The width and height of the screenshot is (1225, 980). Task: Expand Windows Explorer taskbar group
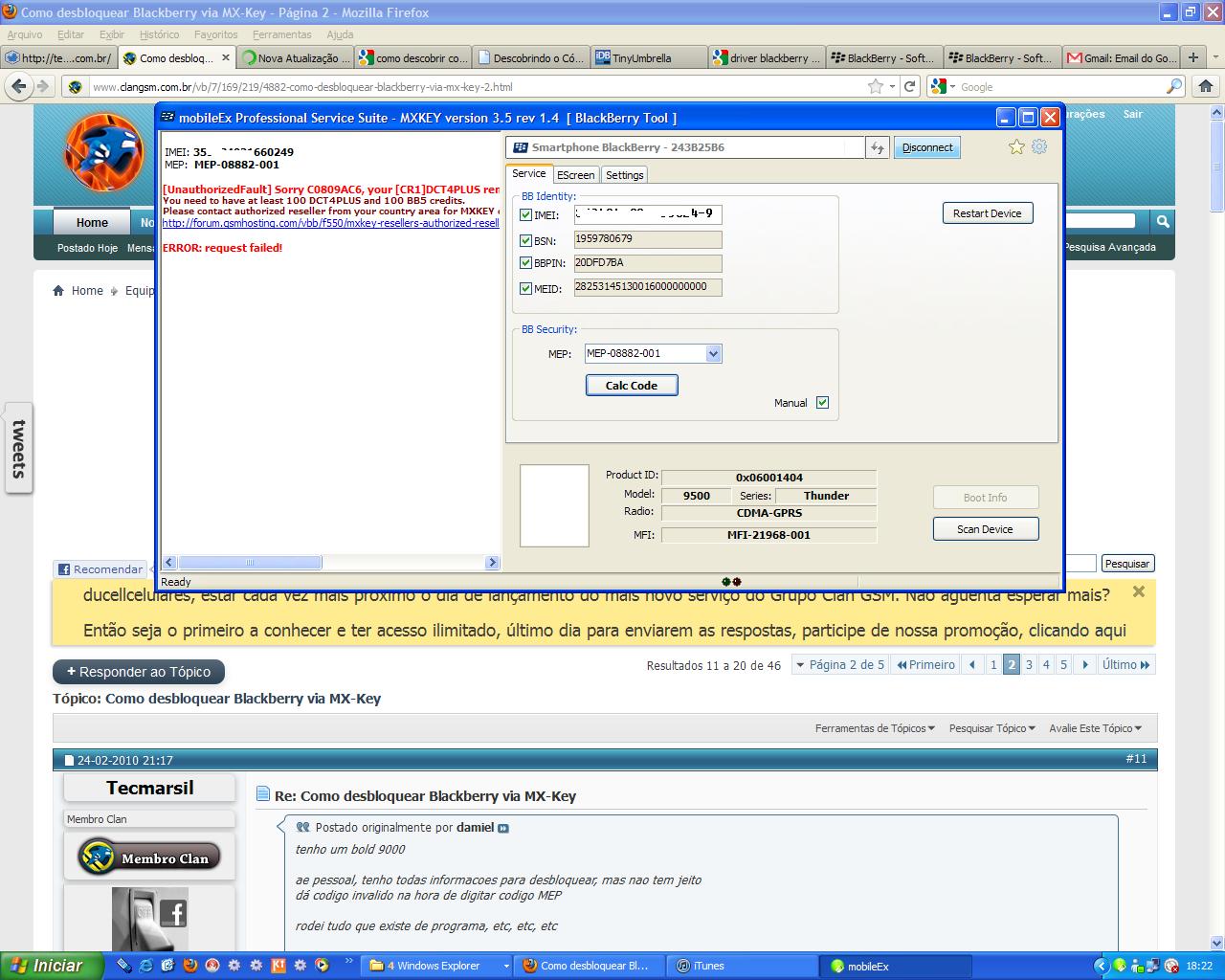pos(506,966)
